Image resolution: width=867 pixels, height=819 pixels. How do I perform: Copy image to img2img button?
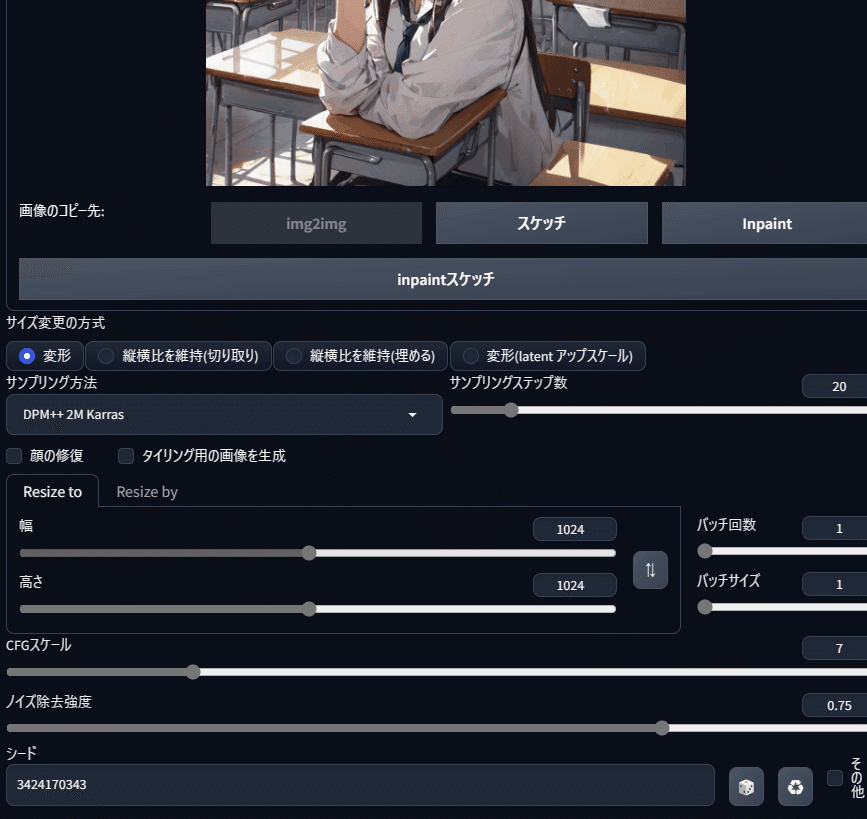point(316,223)
